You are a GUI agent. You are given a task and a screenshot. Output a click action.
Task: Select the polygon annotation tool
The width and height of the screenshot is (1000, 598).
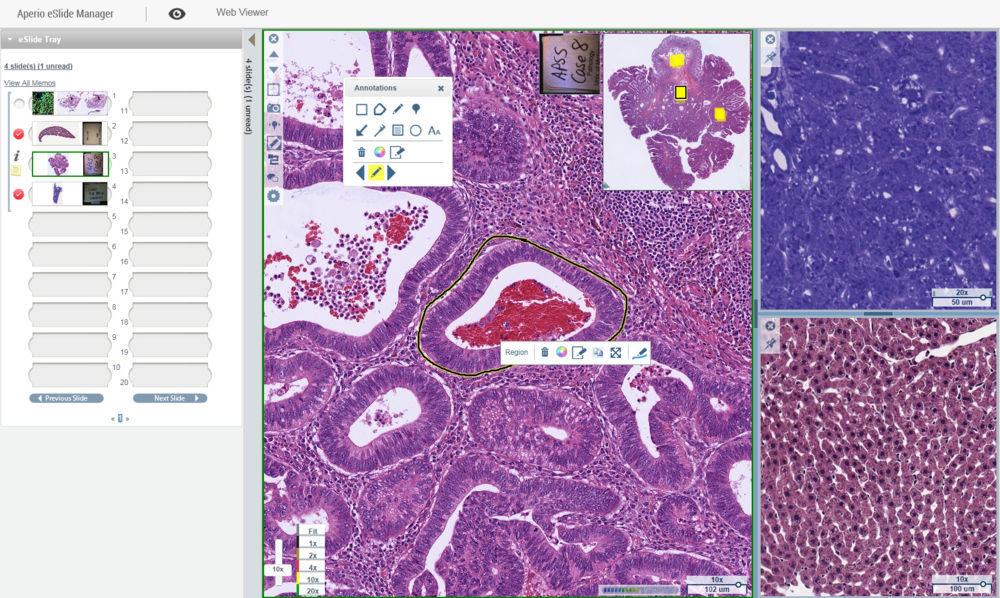379,109
